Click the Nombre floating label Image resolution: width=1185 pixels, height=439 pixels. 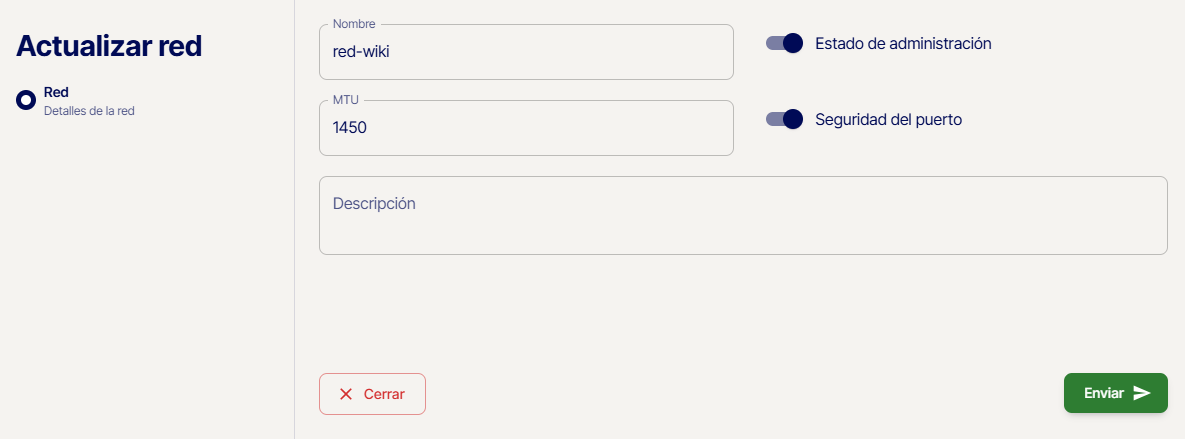(354, 23)
